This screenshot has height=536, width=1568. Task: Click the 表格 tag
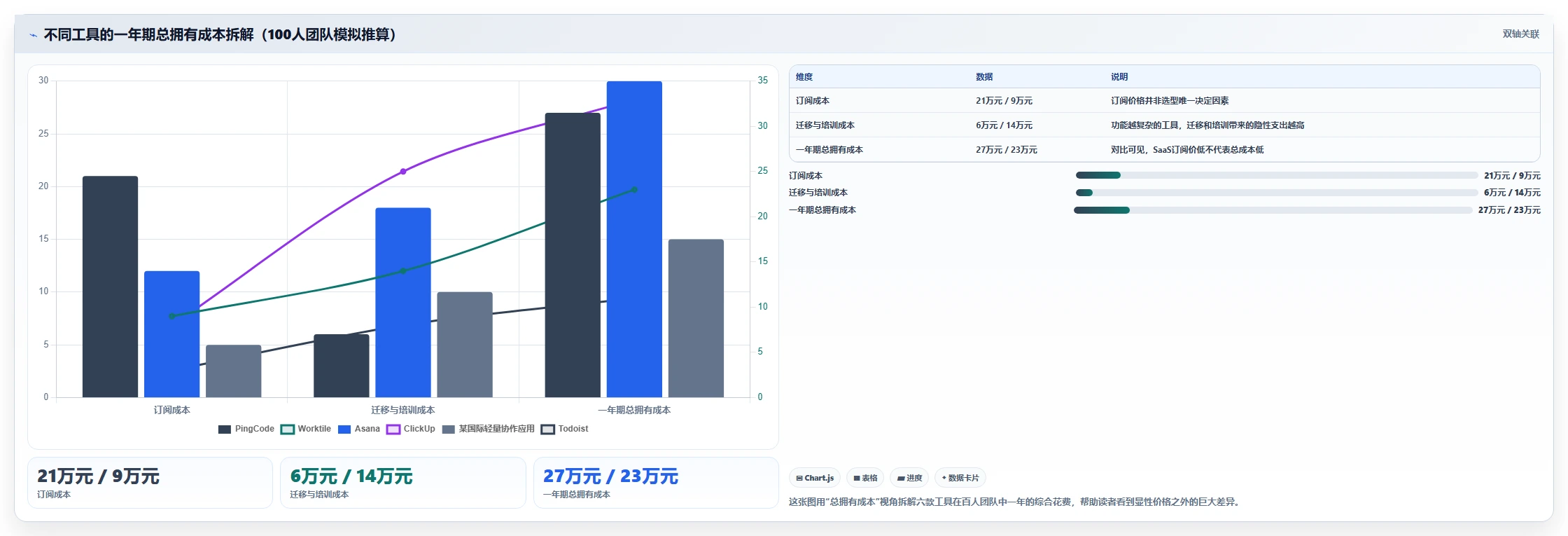865,478
